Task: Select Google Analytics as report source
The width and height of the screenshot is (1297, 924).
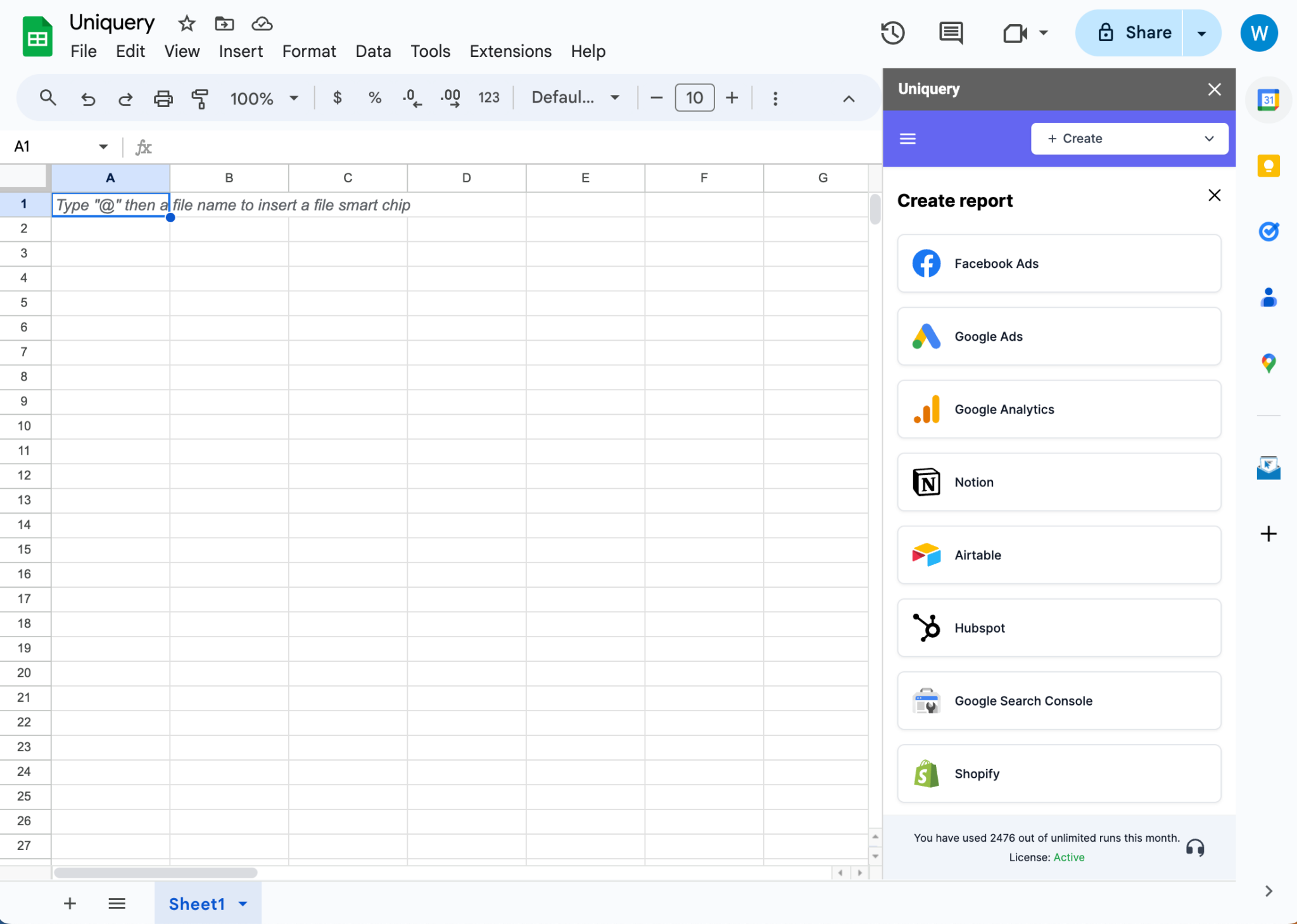Action: tap(1058, 409)
